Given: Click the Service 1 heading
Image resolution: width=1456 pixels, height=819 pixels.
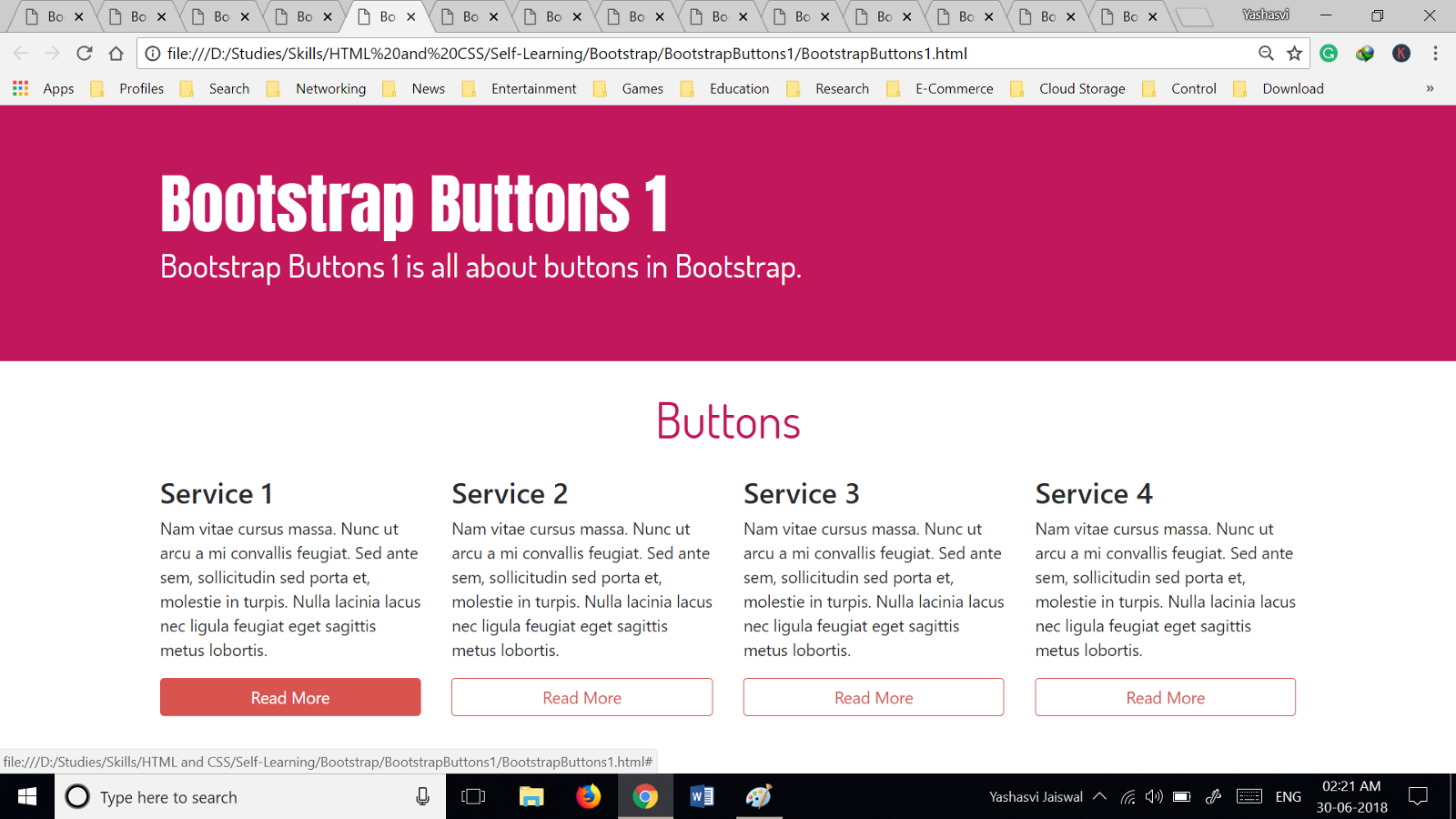Looking at the screenshot, I should 217,494.
